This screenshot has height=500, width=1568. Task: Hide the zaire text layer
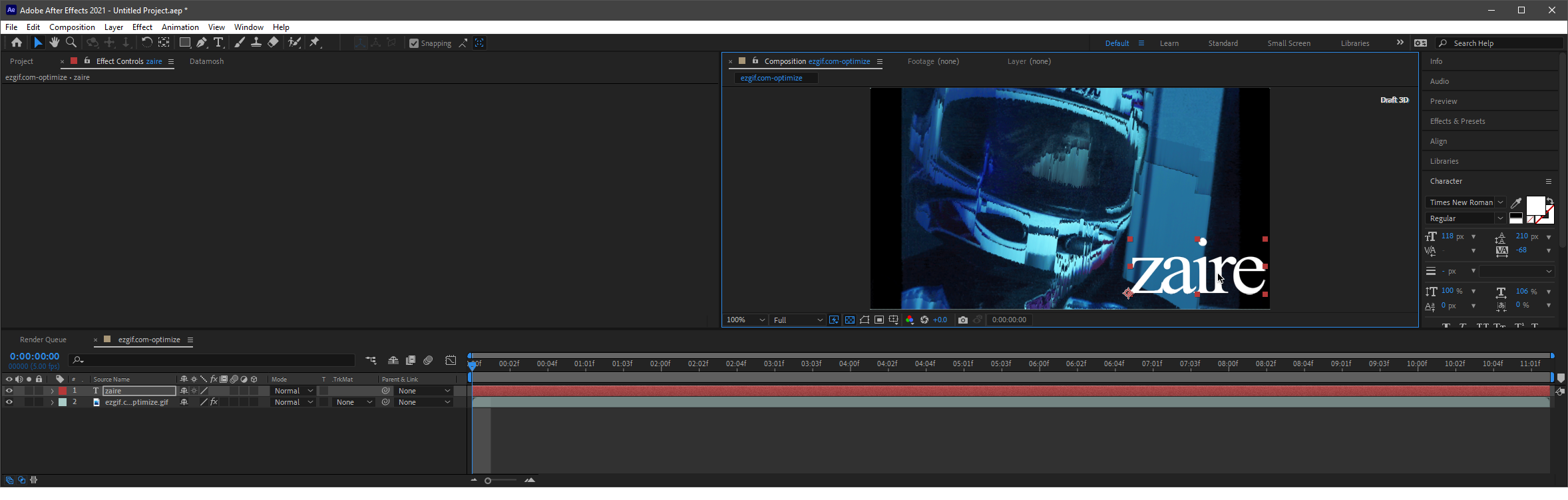point(9,391)
